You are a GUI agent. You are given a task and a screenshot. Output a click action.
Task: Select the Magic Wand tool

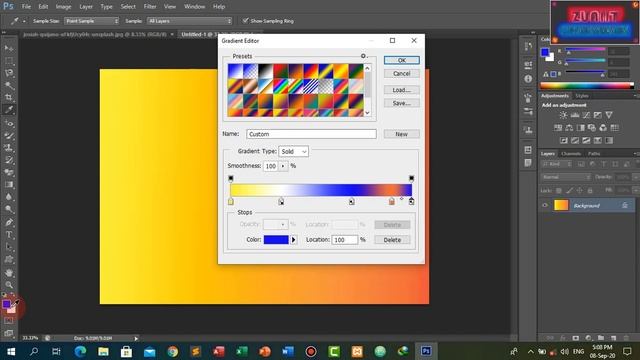pos(9,85)
